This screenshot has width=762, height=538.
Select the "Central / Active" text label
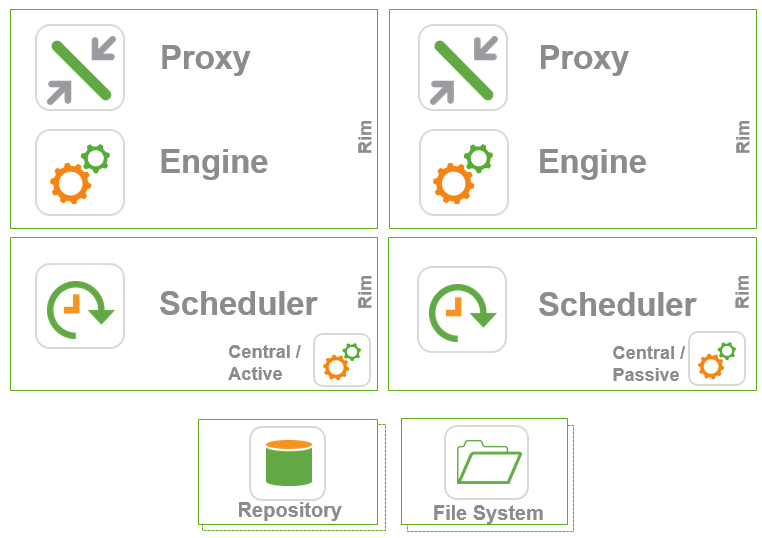pos(263,363)
